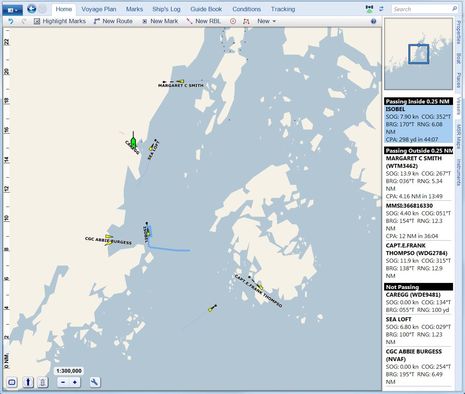Open the help question mark icon
This screenshot has width=465, height=394.
coord(374,21)
